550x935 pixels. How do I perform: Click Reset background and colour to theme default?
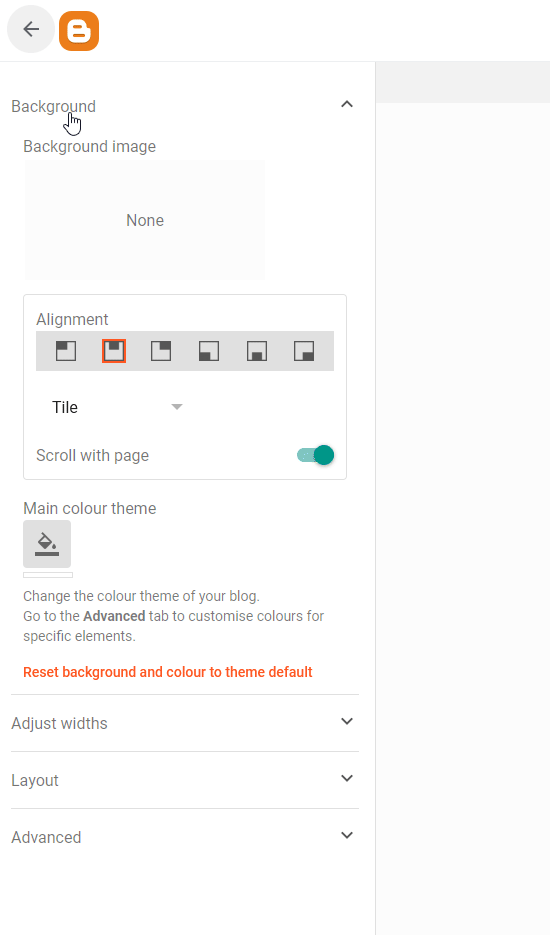point(168,672)
